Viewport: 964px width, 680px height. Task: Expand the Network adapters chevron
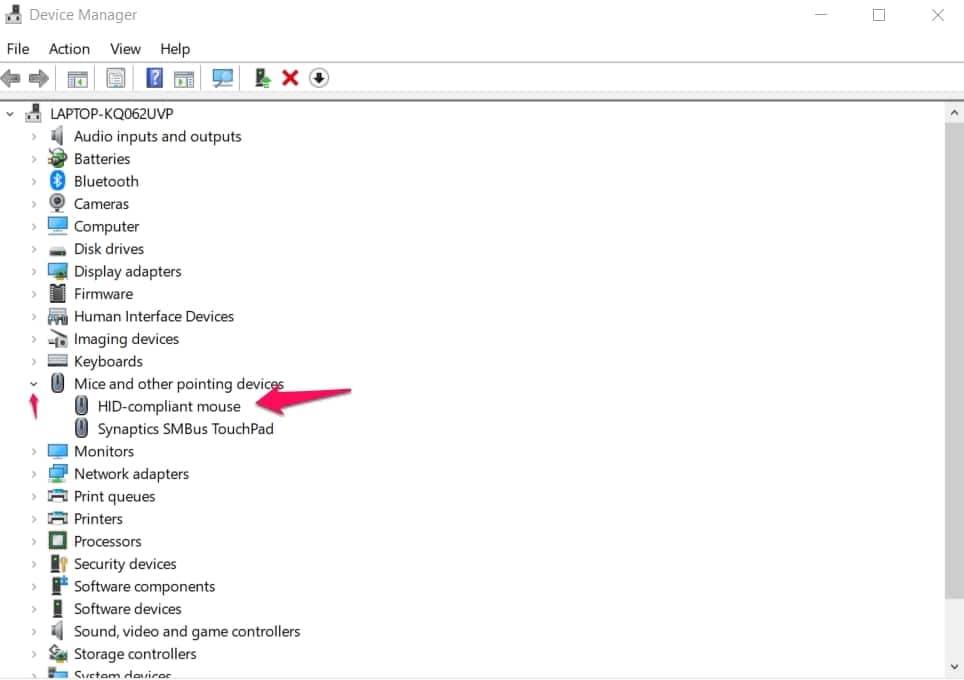34,474
